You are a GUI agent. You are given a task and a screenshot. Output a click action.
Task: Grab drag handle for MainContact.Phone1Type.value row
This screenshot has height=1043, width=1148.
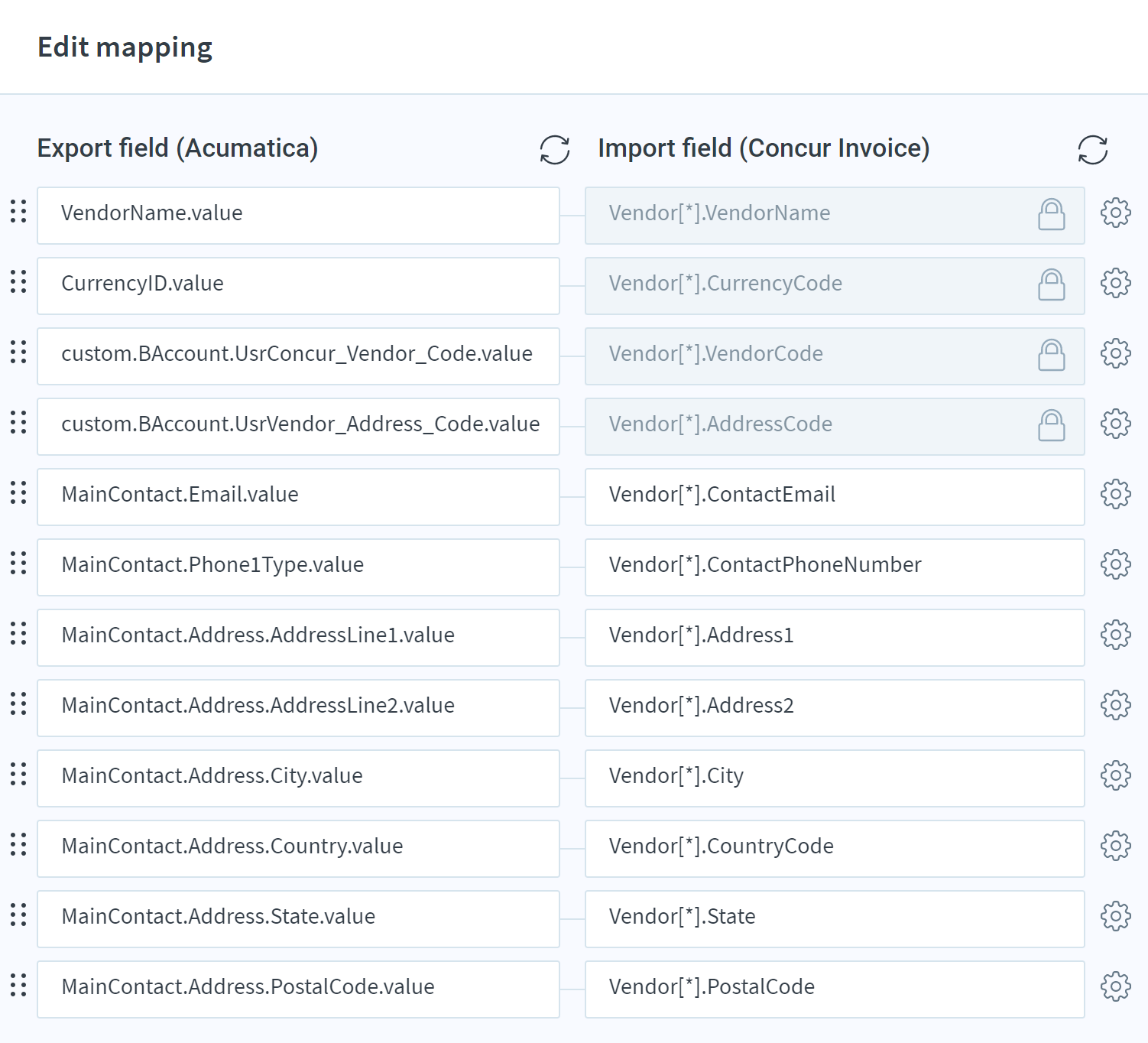[x=18, y=563]
